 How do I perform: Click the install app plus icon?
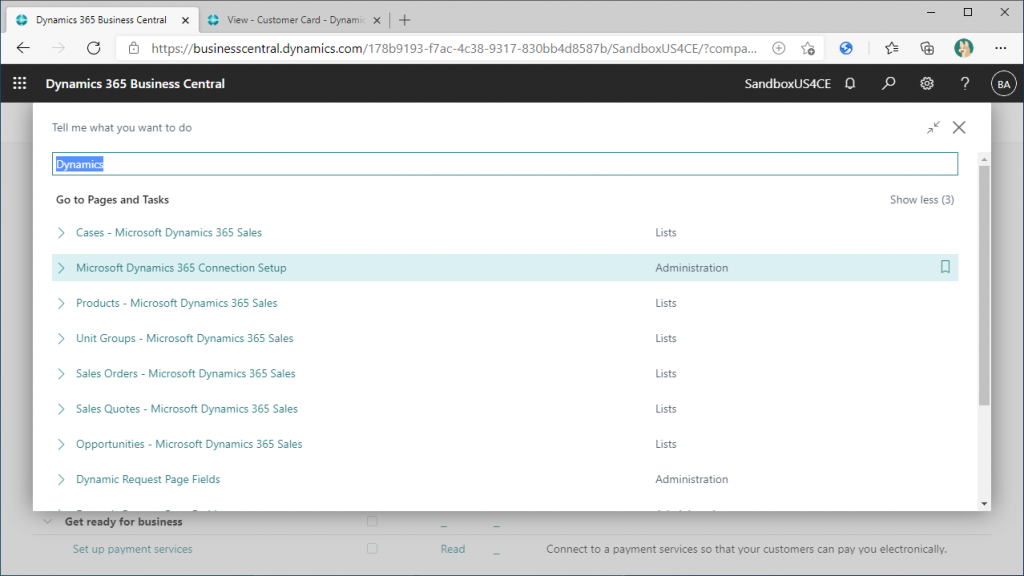778,48
